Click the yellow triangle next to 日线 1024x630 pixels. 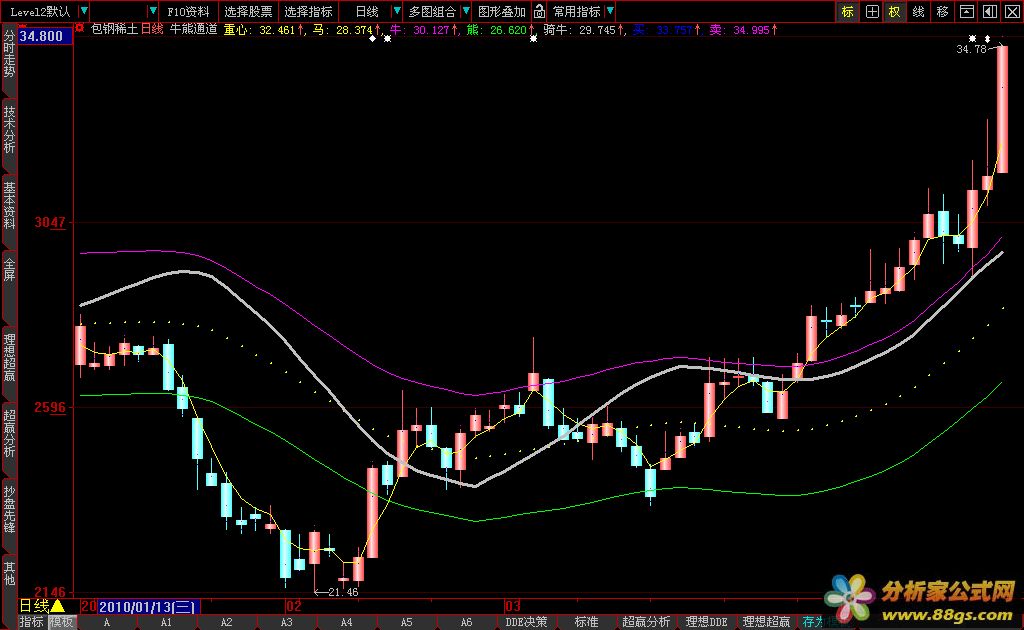pos(58,606)
